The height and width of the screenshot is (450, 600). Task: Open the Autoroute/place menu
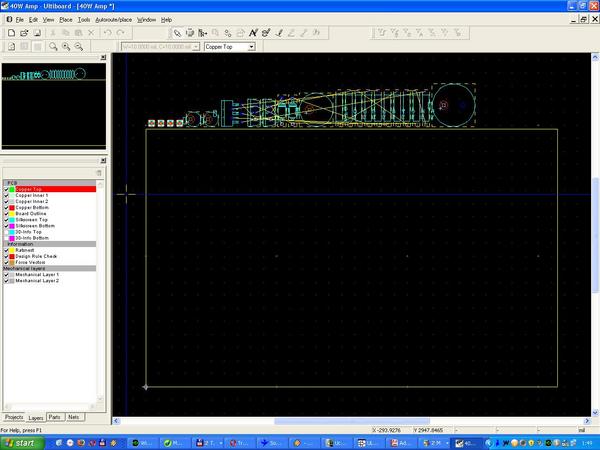coord(113,19)
